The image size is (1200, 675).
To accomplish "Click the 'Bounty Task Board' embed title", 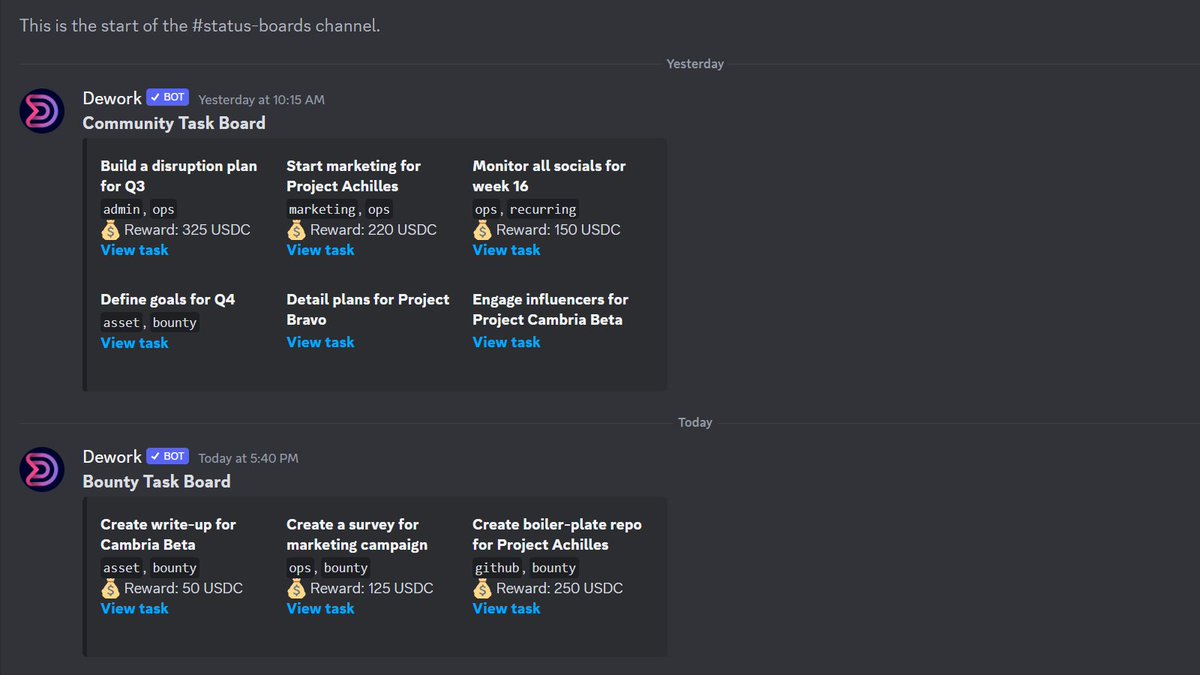I will [157, 481].
